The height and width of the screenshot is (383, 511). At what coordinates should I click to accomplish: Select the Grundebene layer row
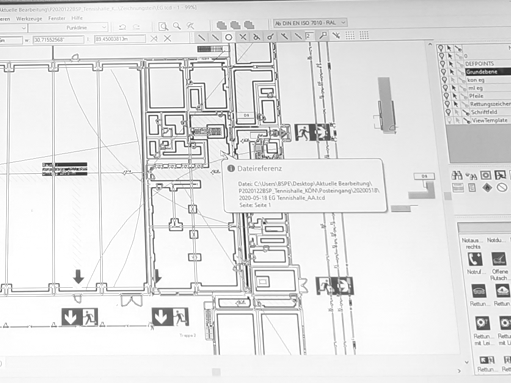click(x=488, y=72)
